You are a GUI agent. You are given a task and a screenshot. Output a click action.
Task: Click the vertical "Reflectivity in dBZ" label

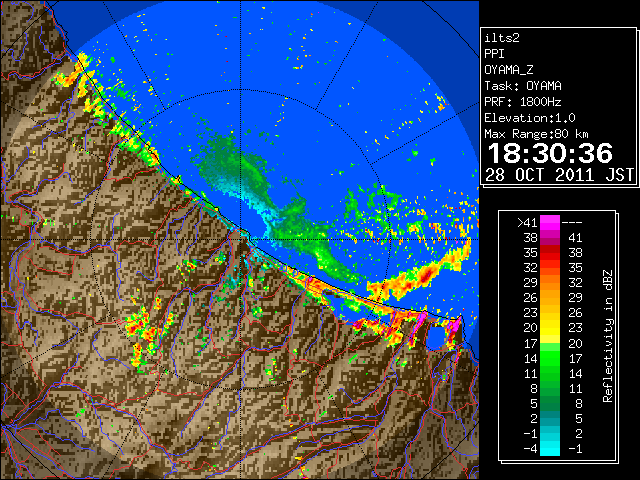pyautogui.click(x=608, y=336)
